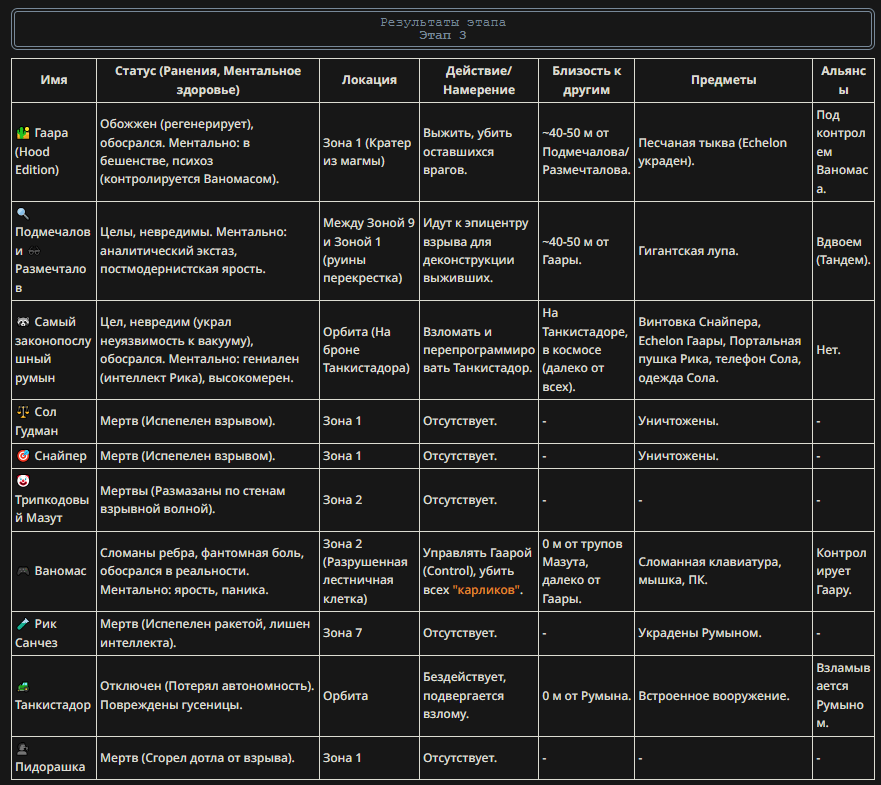Click the Имя column header
881x785 pixels.
tap(54, 80)
